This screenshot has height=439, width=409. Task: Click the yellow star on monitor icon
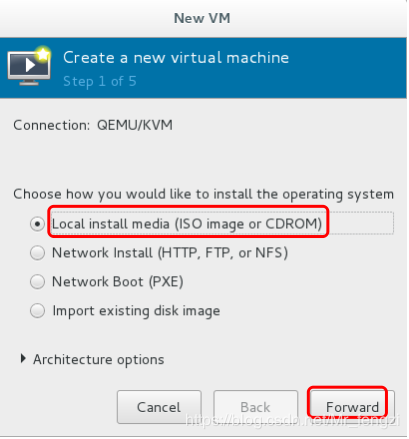coord(43,54)
